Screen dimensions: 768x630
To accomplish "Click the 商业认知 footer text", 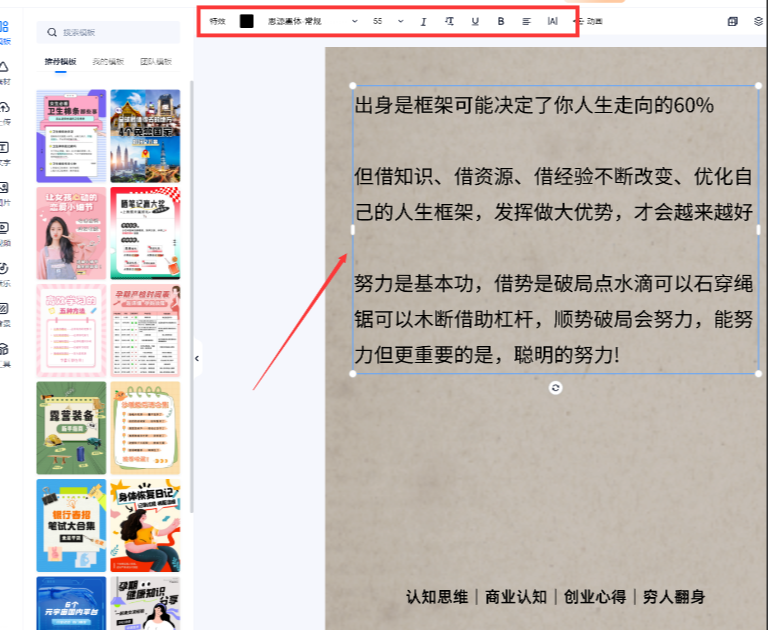I will tap(516, 597).
